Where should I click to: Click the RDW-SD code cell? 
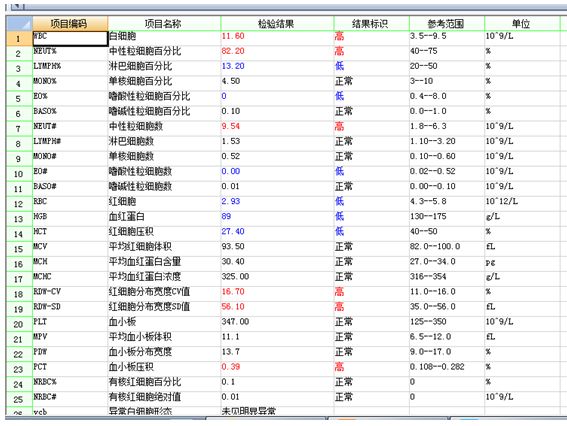click(x=70, y=309)
